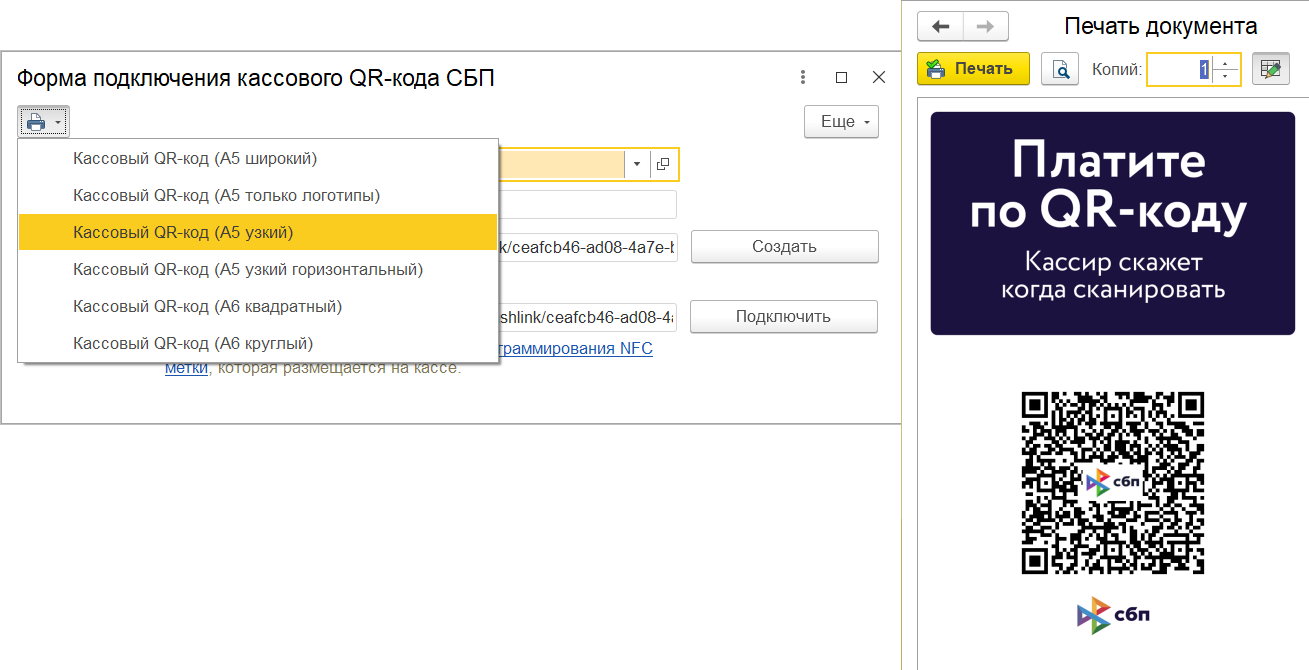
Task: Close the СБП QR-код connection form
Action: [x=879, y=78]
